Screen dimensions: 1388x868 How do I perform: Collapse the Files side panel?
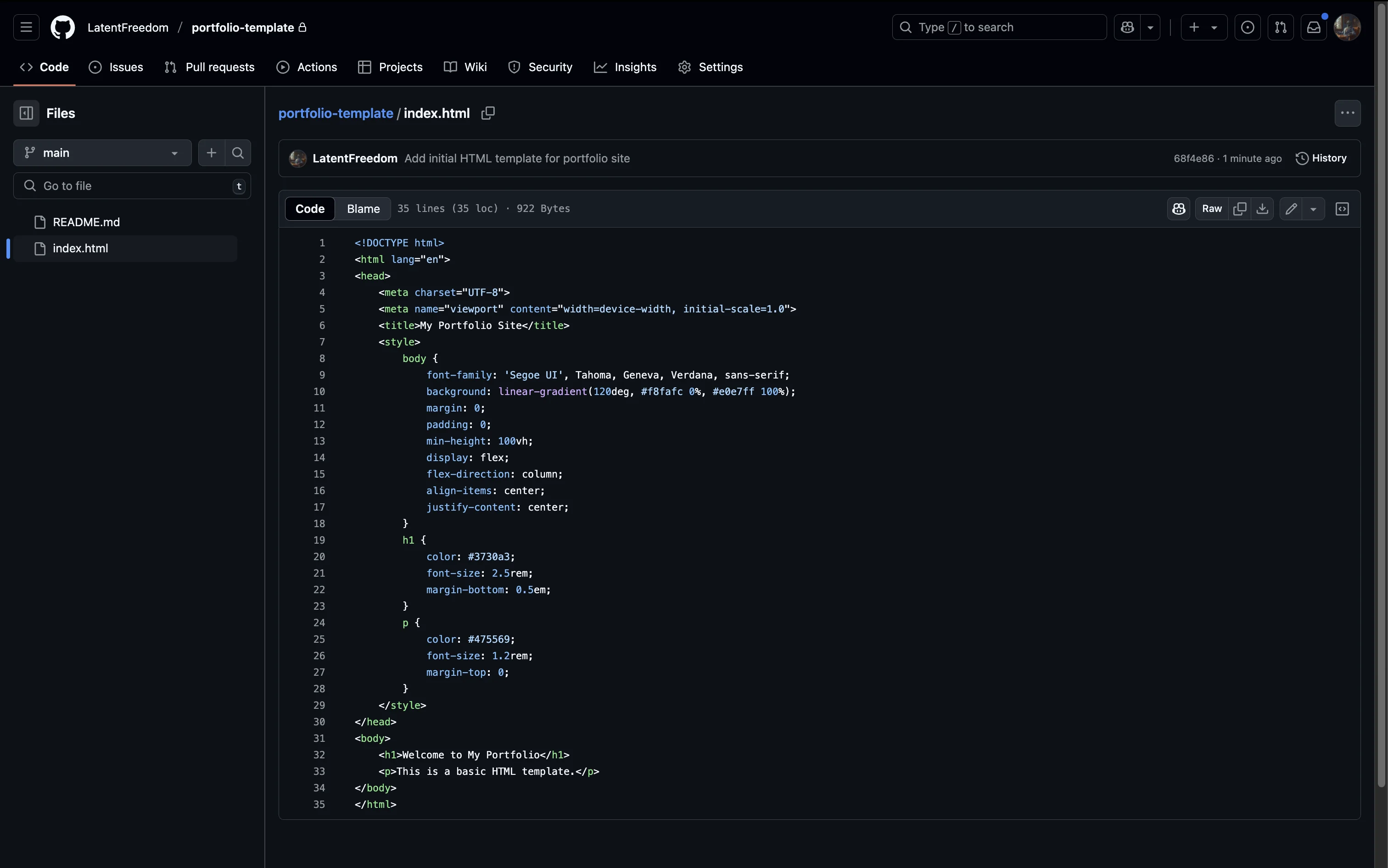27,113
